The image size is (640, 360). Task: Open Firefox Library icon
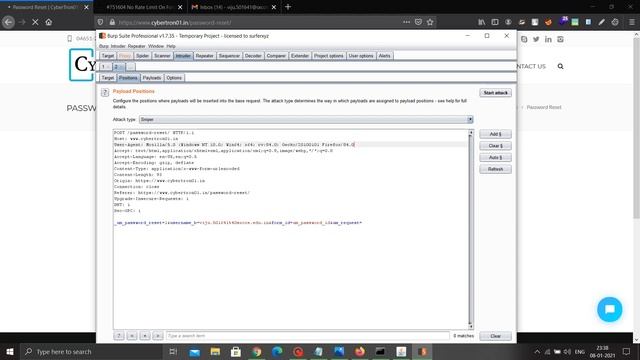pyautogui.click(x=482, y=22)
